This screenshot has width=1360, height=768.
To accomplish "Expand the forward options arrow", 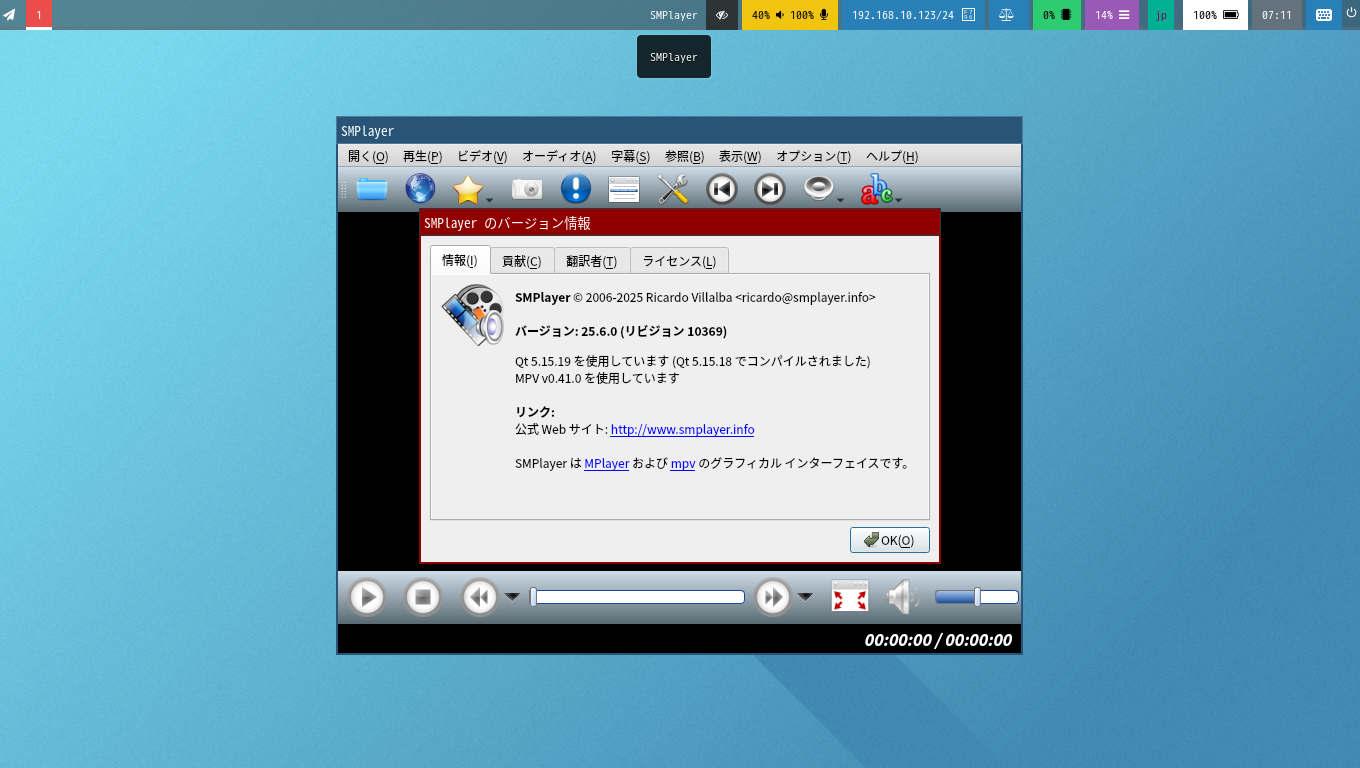I will click(806, 598).
